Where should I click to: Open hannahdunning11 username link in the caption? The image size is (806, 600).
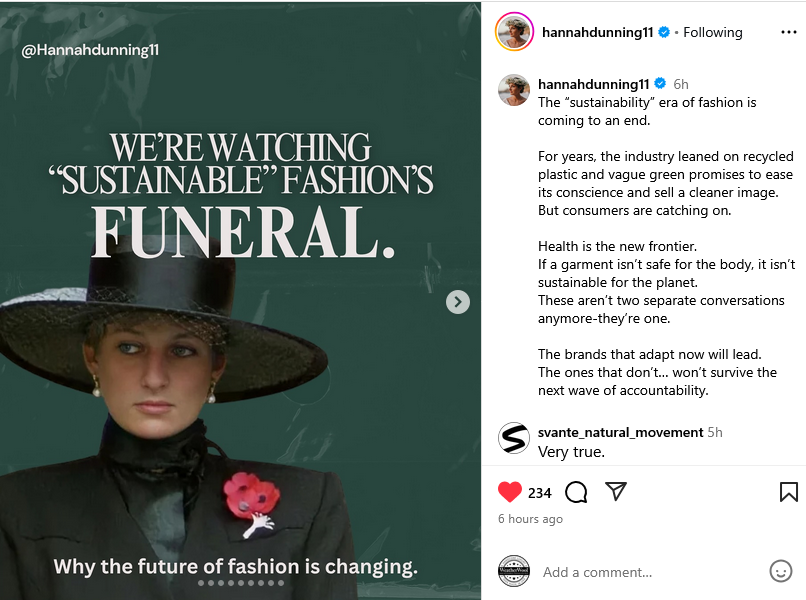point(594,84)
